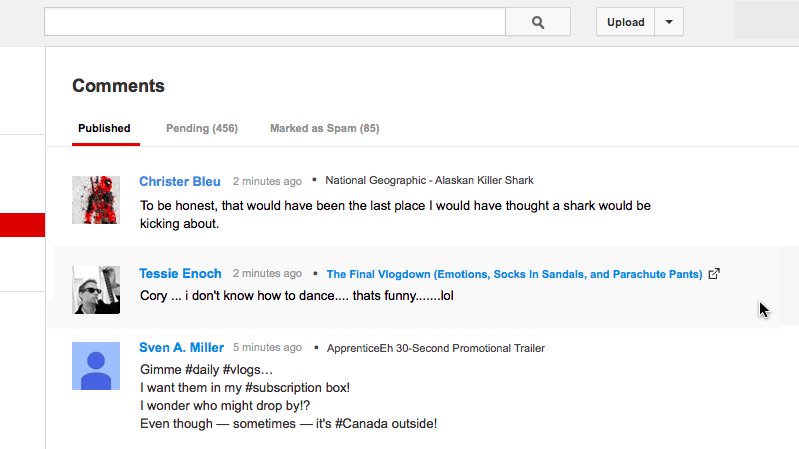Click the magnifying glass search button
This screenshot has height=449, width=799.
(537, 22)
